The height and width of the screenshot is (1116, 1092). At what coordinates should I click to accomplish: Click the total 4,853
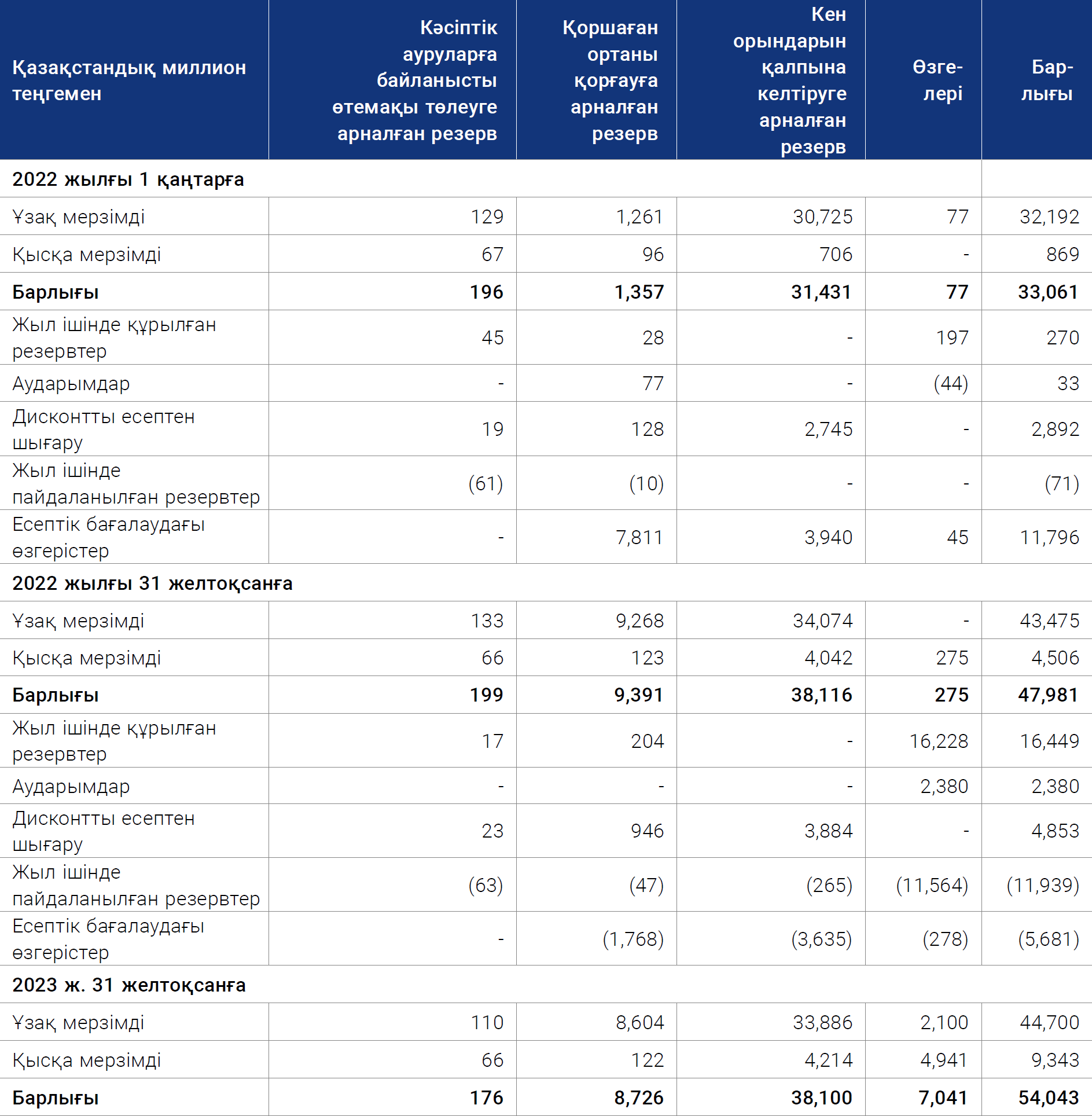1055,831
